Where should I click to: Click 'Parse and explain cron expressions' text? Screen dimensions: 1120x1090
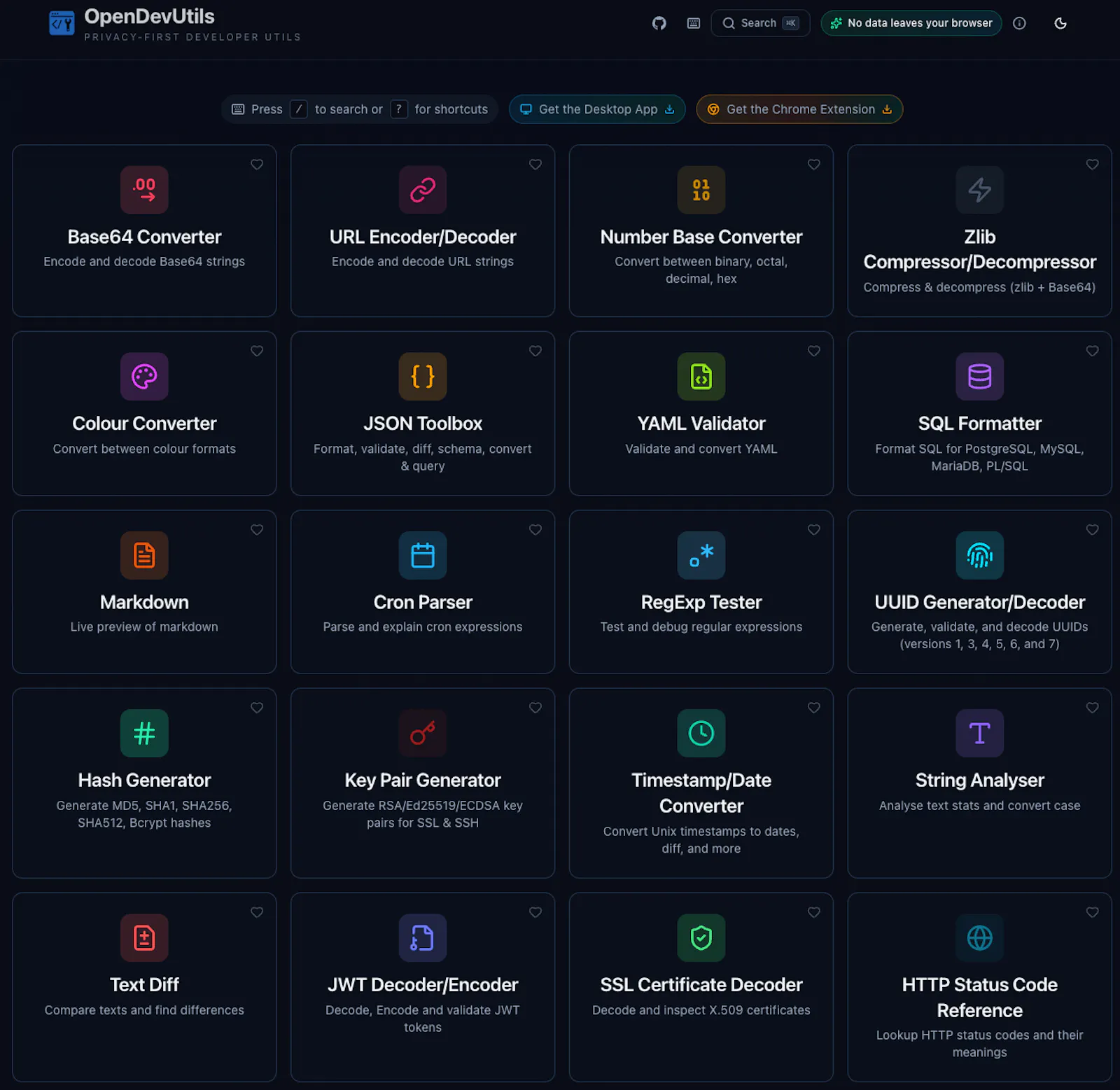tap(423, 627)
